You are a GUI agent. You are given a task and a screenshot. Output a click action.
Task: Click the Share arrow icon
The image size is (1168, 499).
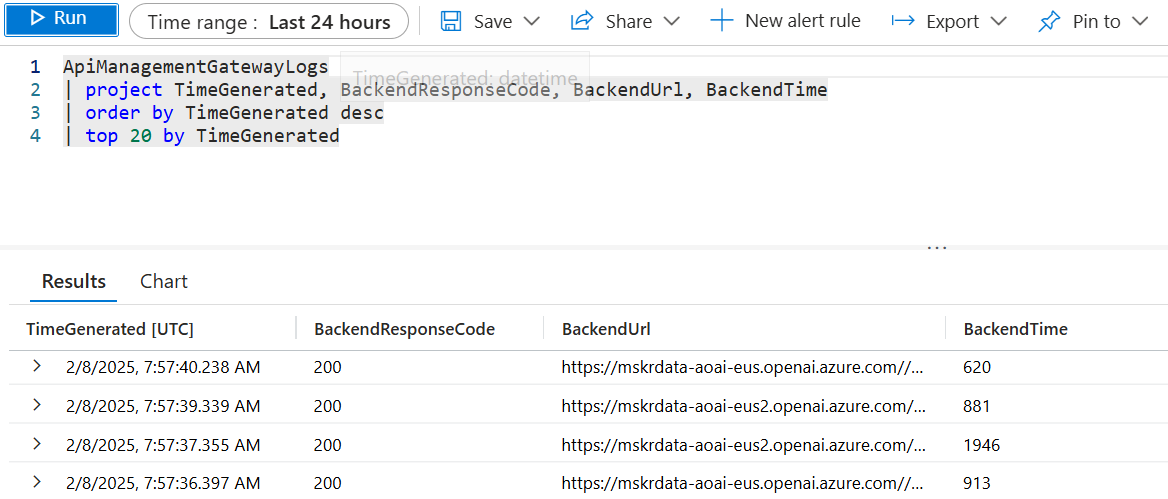582,21
